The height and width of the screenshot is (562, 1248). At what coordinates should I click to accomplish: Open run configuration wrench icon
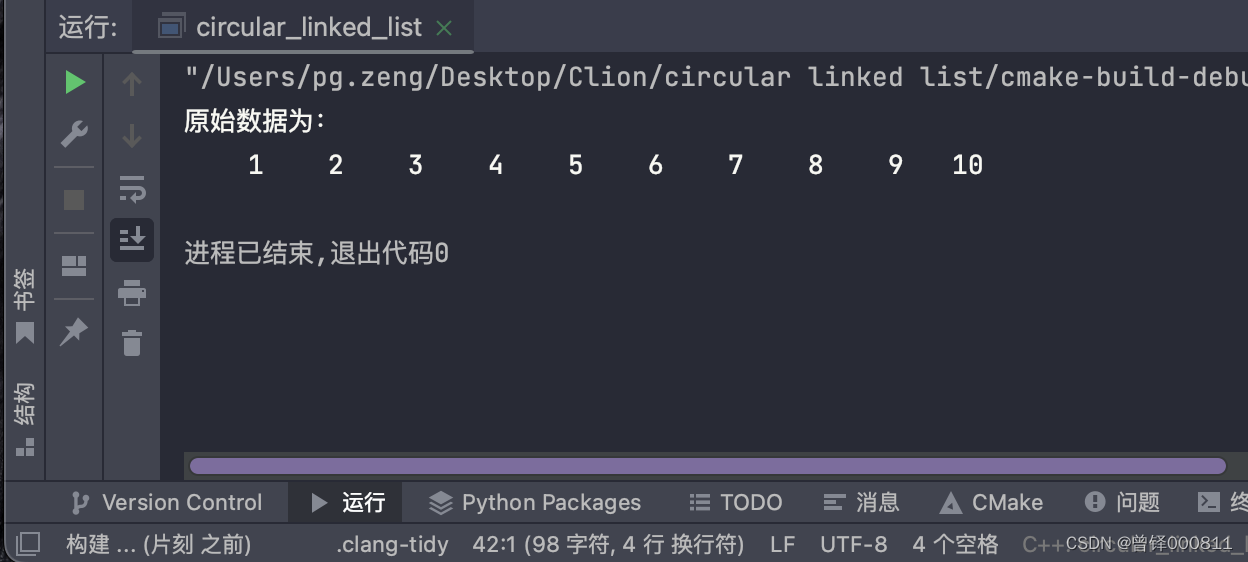[x=75, y=134]
